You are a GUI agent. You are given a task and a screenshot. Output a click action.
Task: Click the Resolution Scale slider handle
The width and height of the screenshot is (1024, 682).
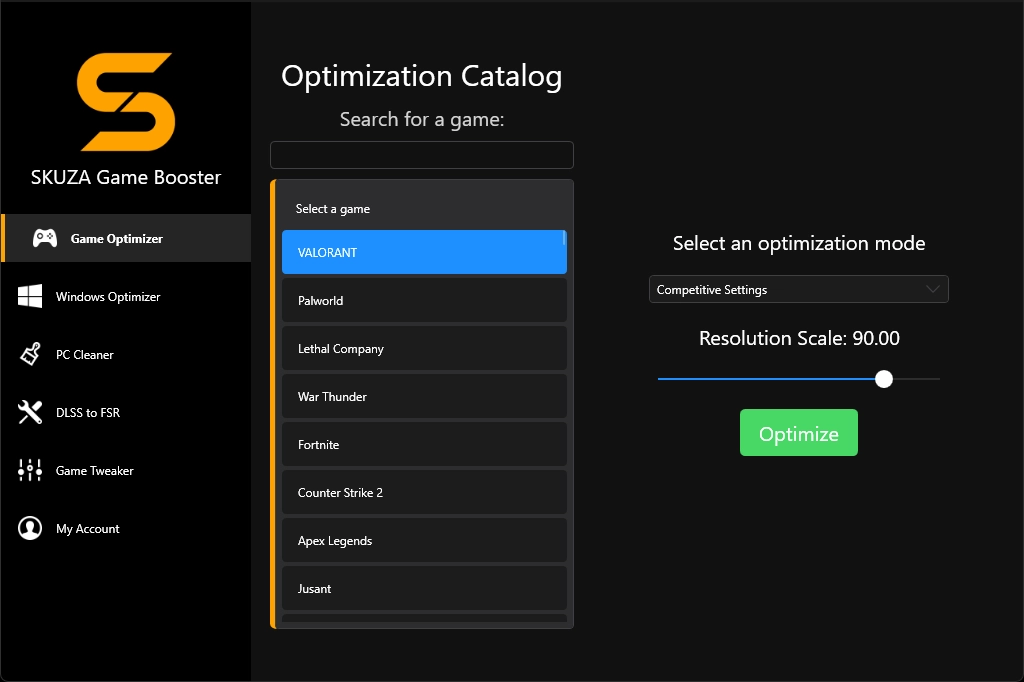(x=883, y=379)
